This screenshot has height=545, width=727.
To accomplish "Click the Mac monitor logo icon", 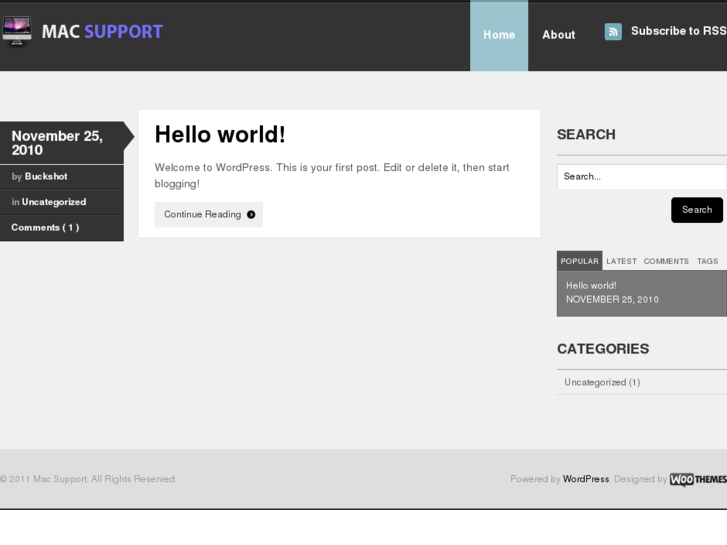I will point(17,31).
